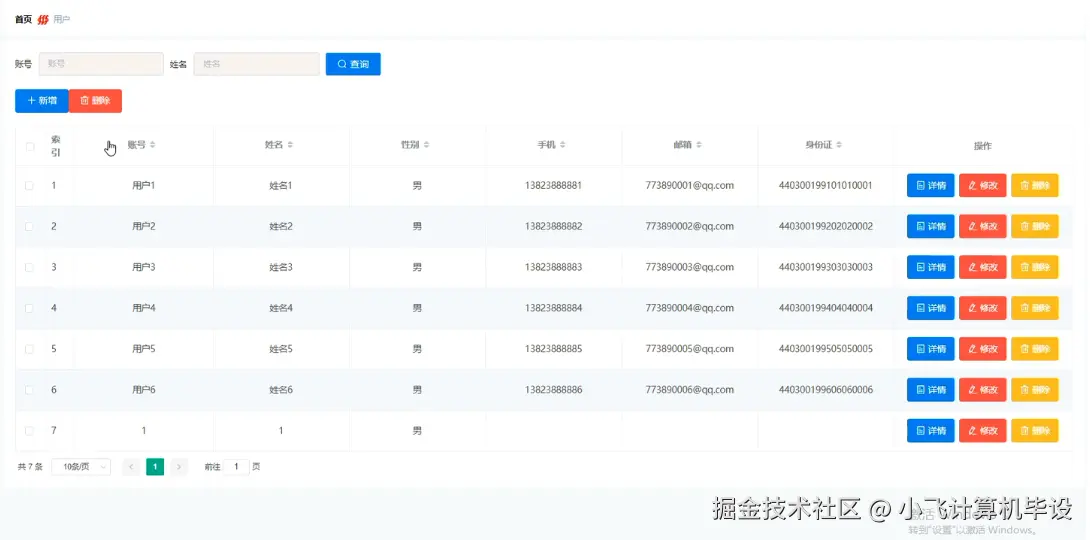The image size is (1090, 540).
Task: Delete 用户2 using its yellow 删除 button
Action: coord(1034,227)
